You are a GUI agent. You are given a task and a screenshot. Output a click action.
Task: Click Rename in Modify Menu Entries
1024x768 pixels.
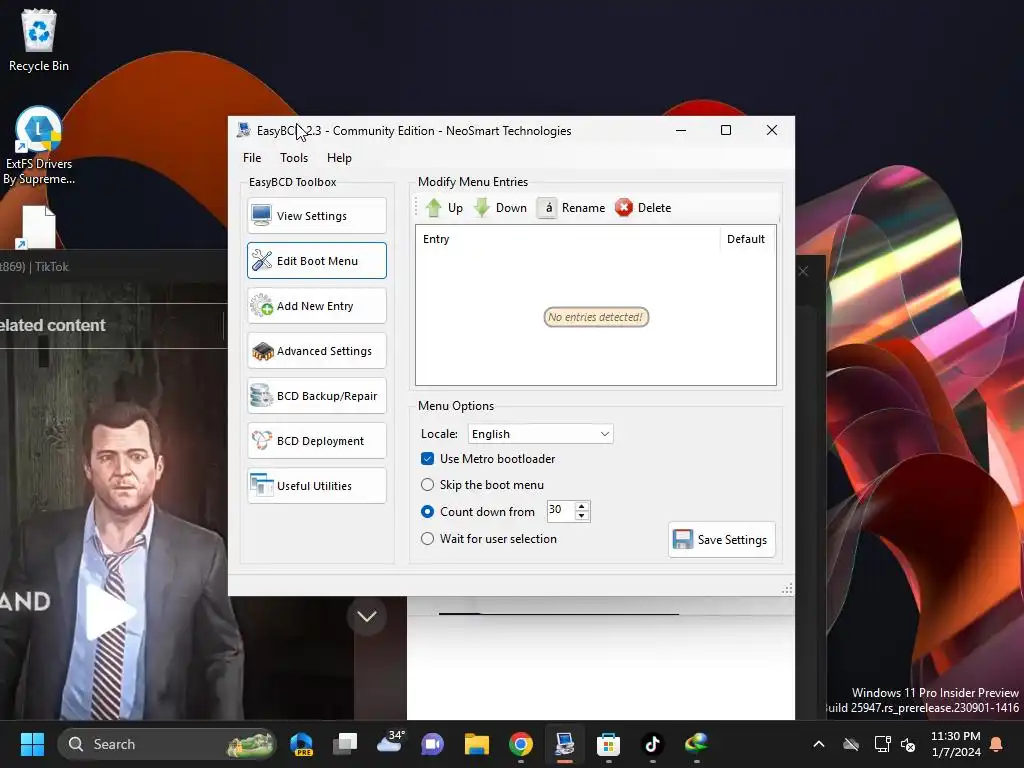(x=572, y=208)
